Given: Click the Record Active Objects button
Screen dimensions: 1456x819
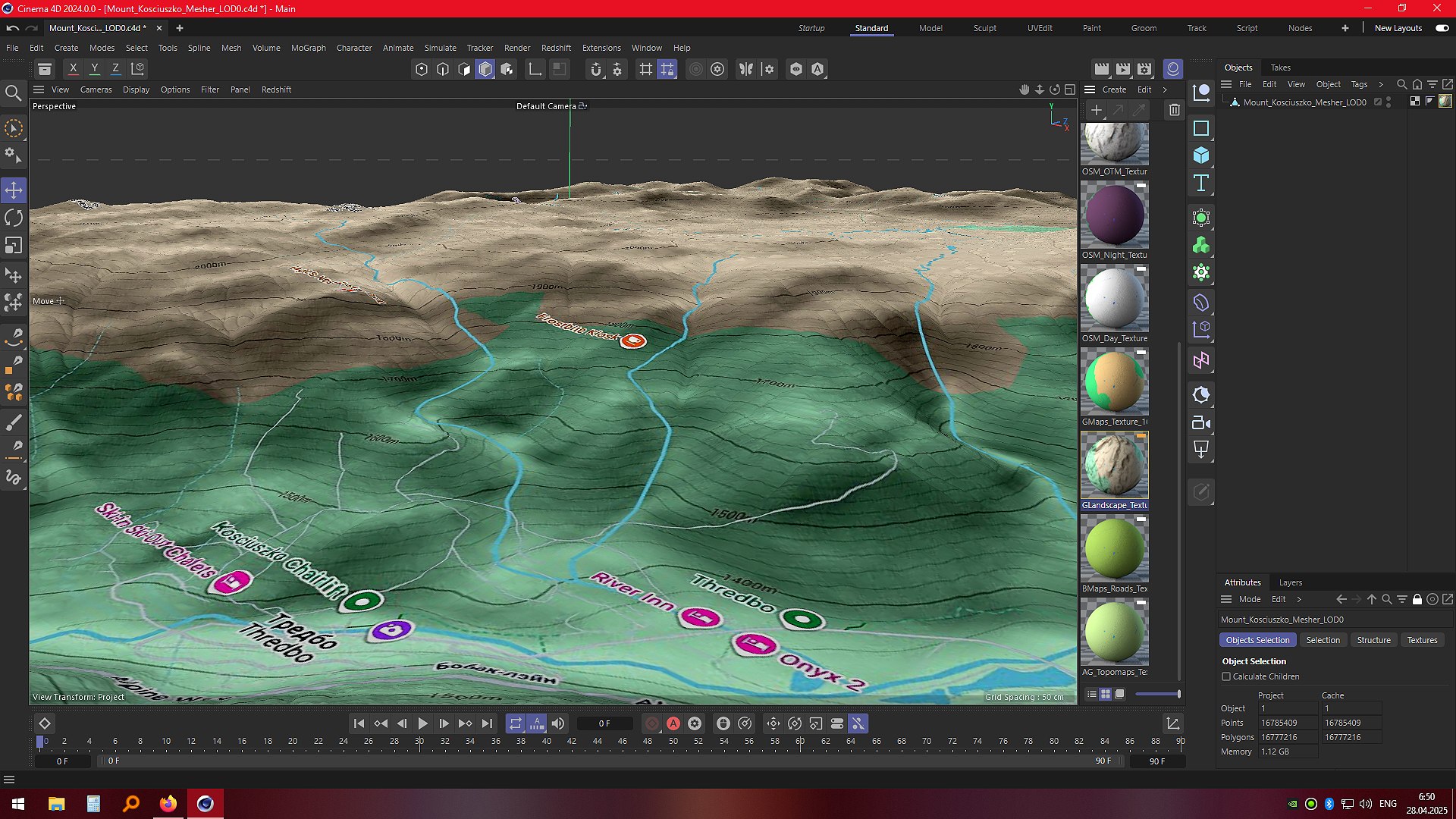Looking at the screenshot, I should 652,723.
